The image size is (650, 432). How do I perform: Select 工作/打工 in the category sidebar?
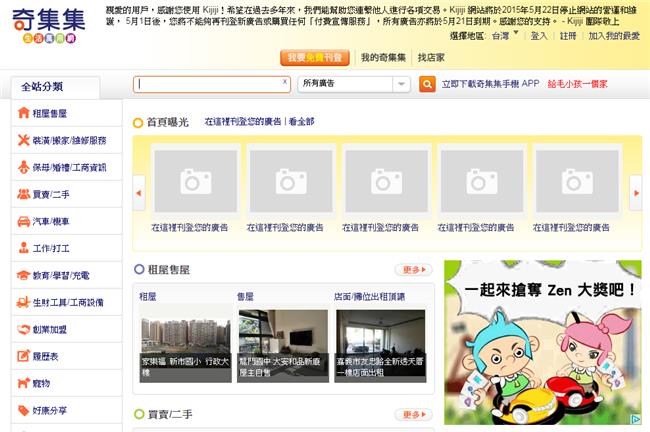tap(67, 248)
